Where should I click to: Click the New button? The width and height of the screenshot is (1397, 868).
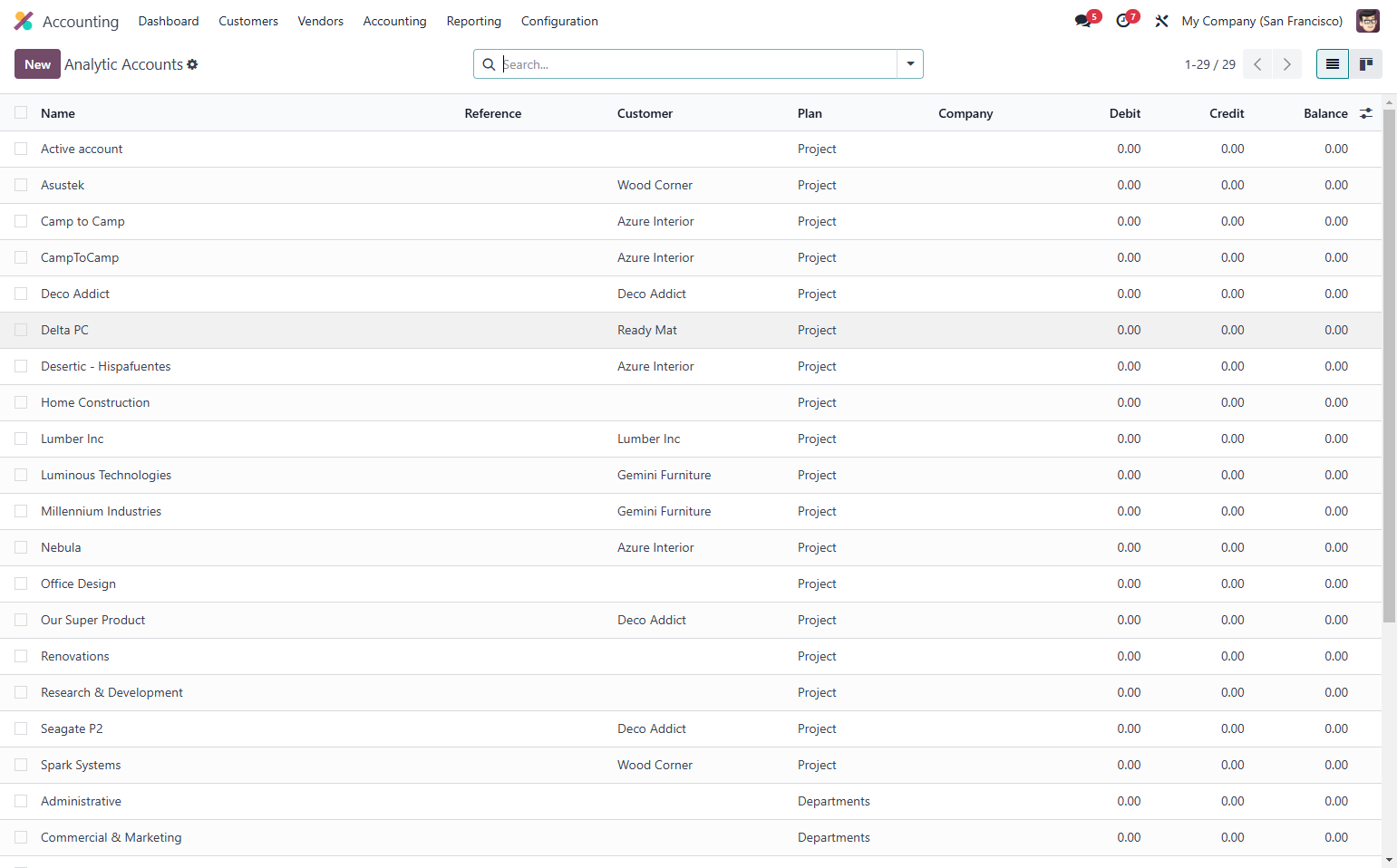click(x=37, y=64)
